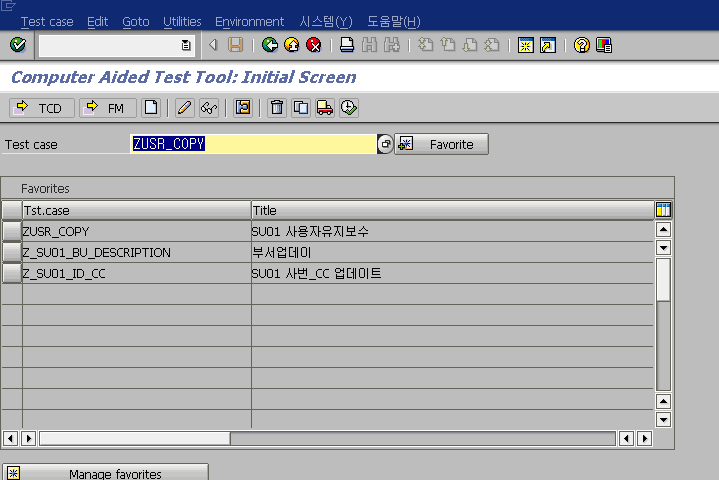Click the green checkmark Enter icon
This screenshot has width=719, height=480.
pyautogui.click(x=18, y=45)
